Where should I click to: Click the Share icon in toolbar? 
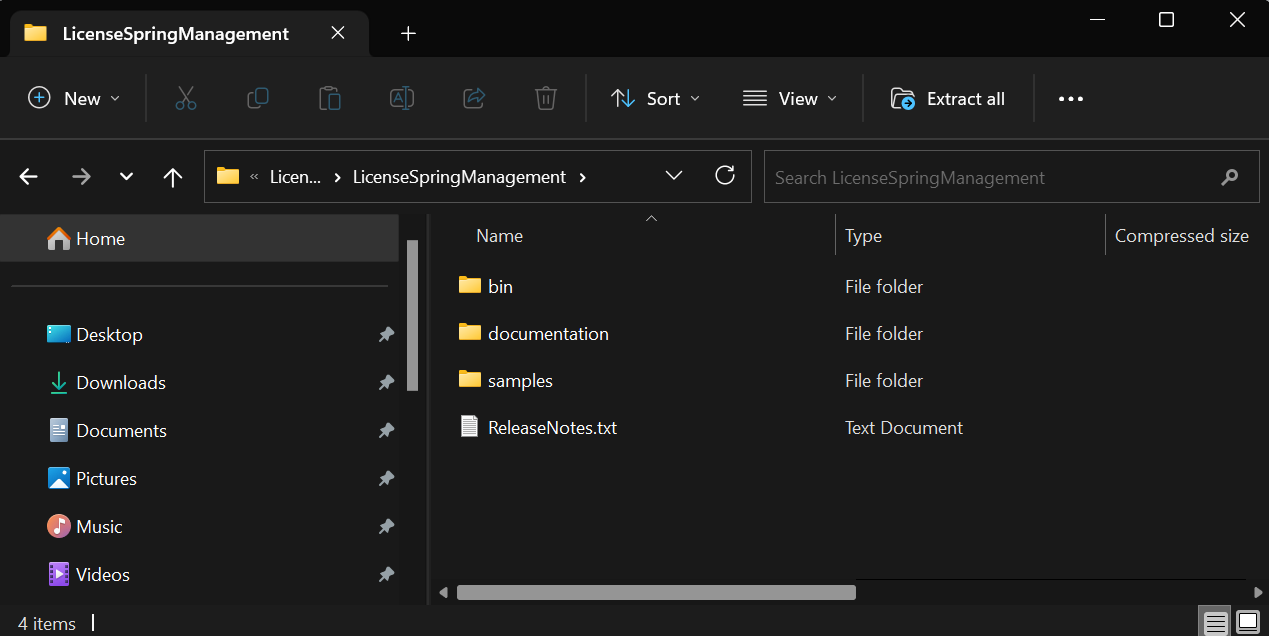[474, 98]
